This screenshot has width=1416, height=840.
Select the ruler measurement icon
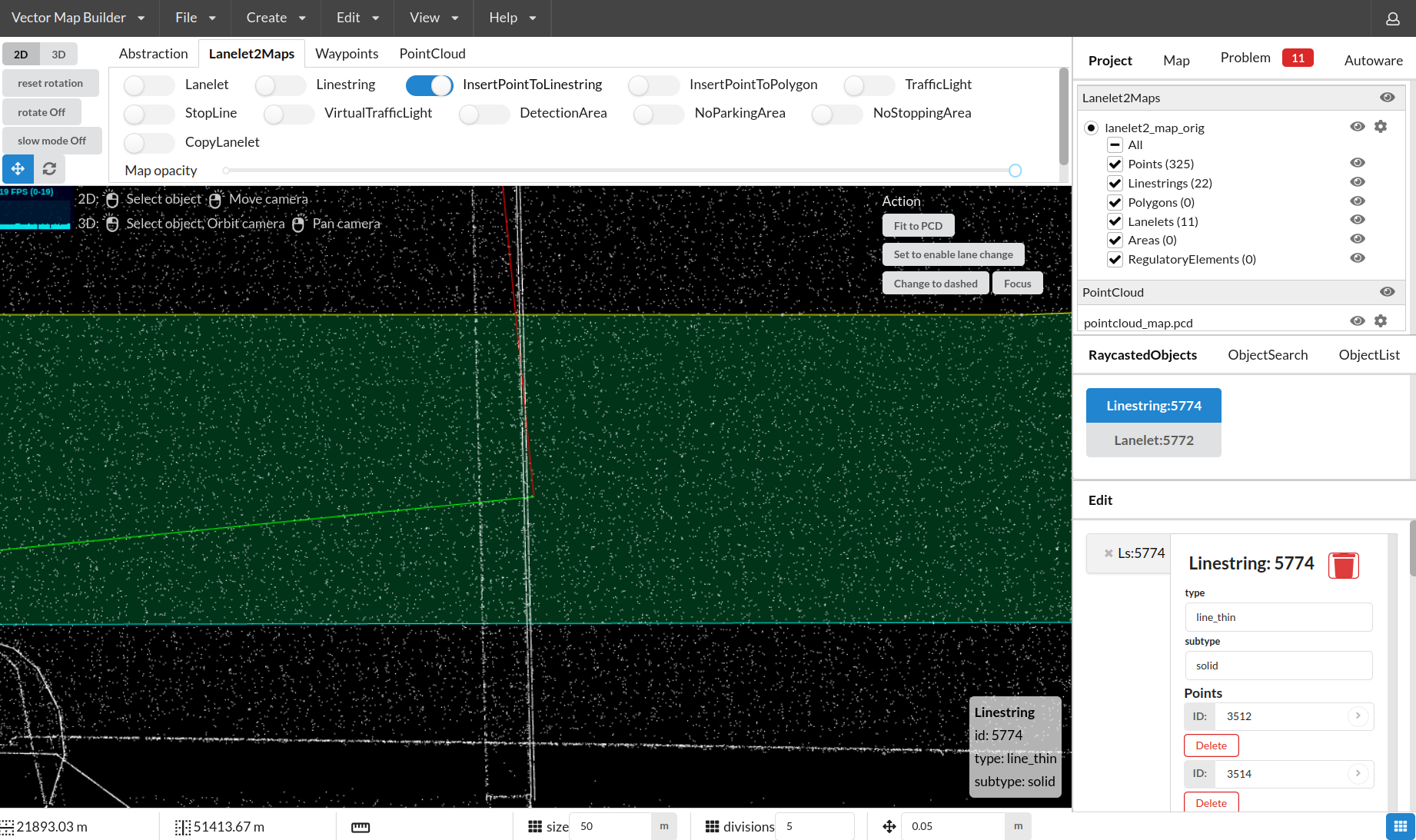(x=360, y=827)
